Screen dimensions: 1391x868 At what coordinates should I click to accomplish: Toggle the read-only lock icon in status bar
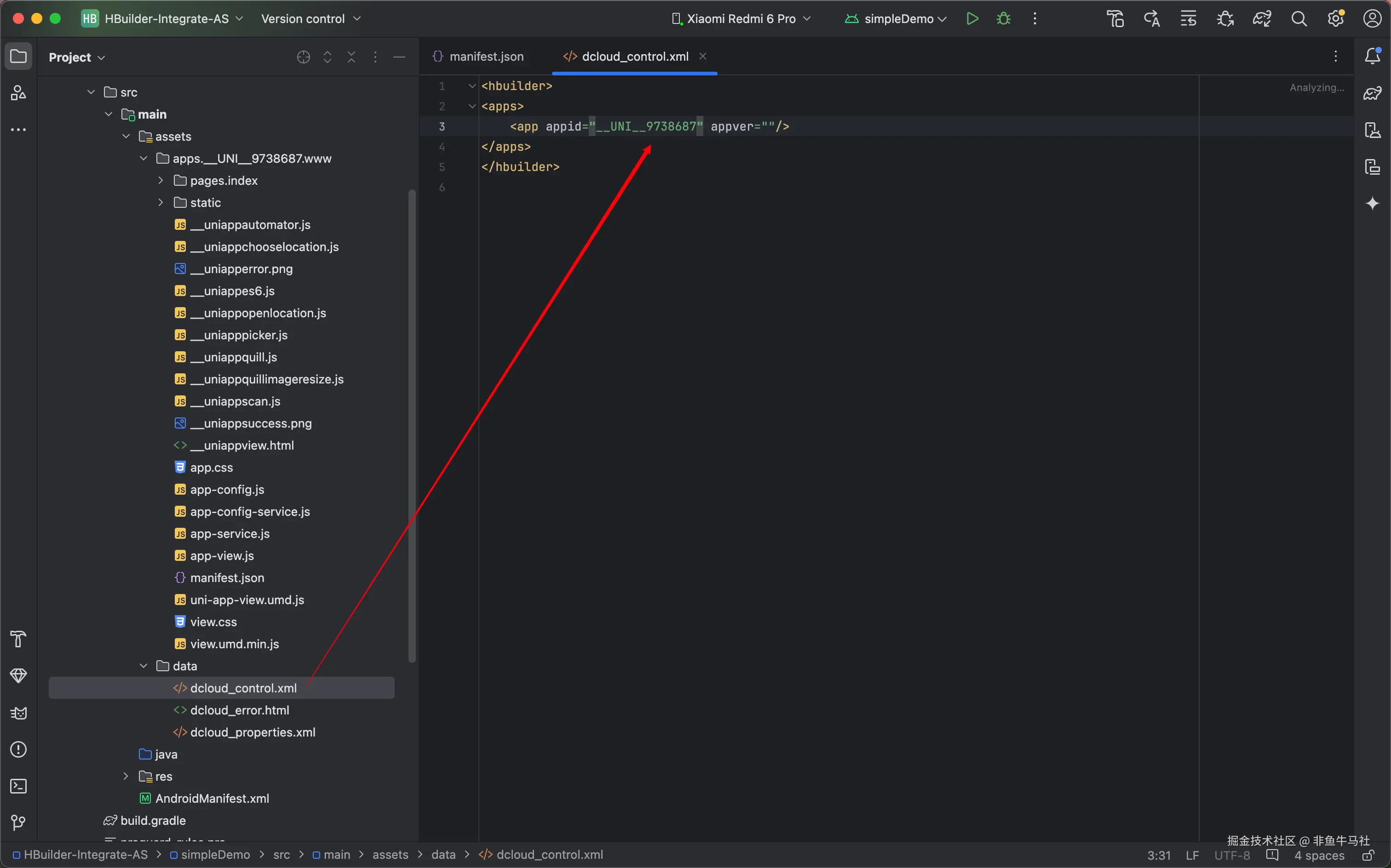click(1368, 856)
